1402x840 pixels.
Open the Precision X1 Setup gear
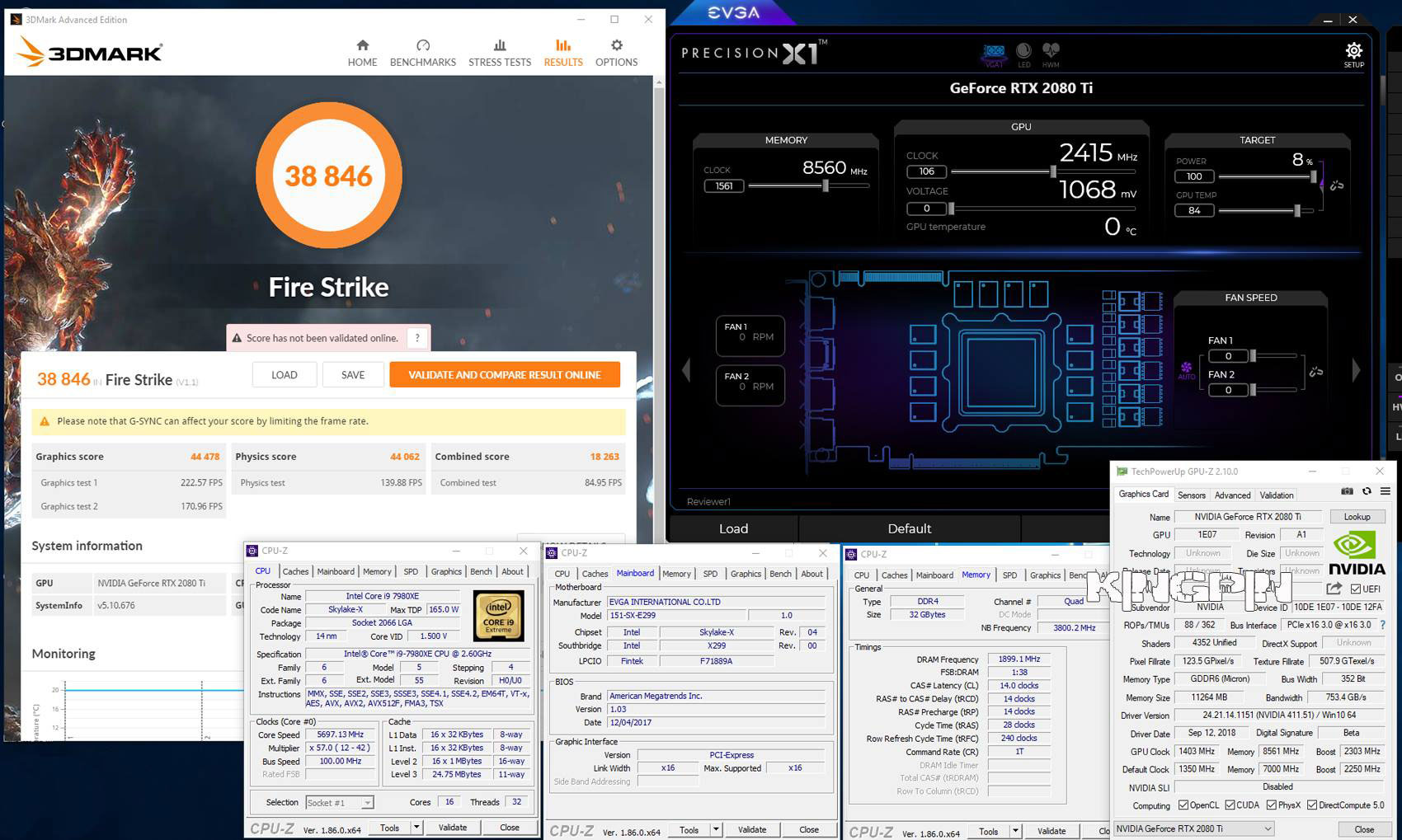pyautogui.click(x=1353, y=51)
